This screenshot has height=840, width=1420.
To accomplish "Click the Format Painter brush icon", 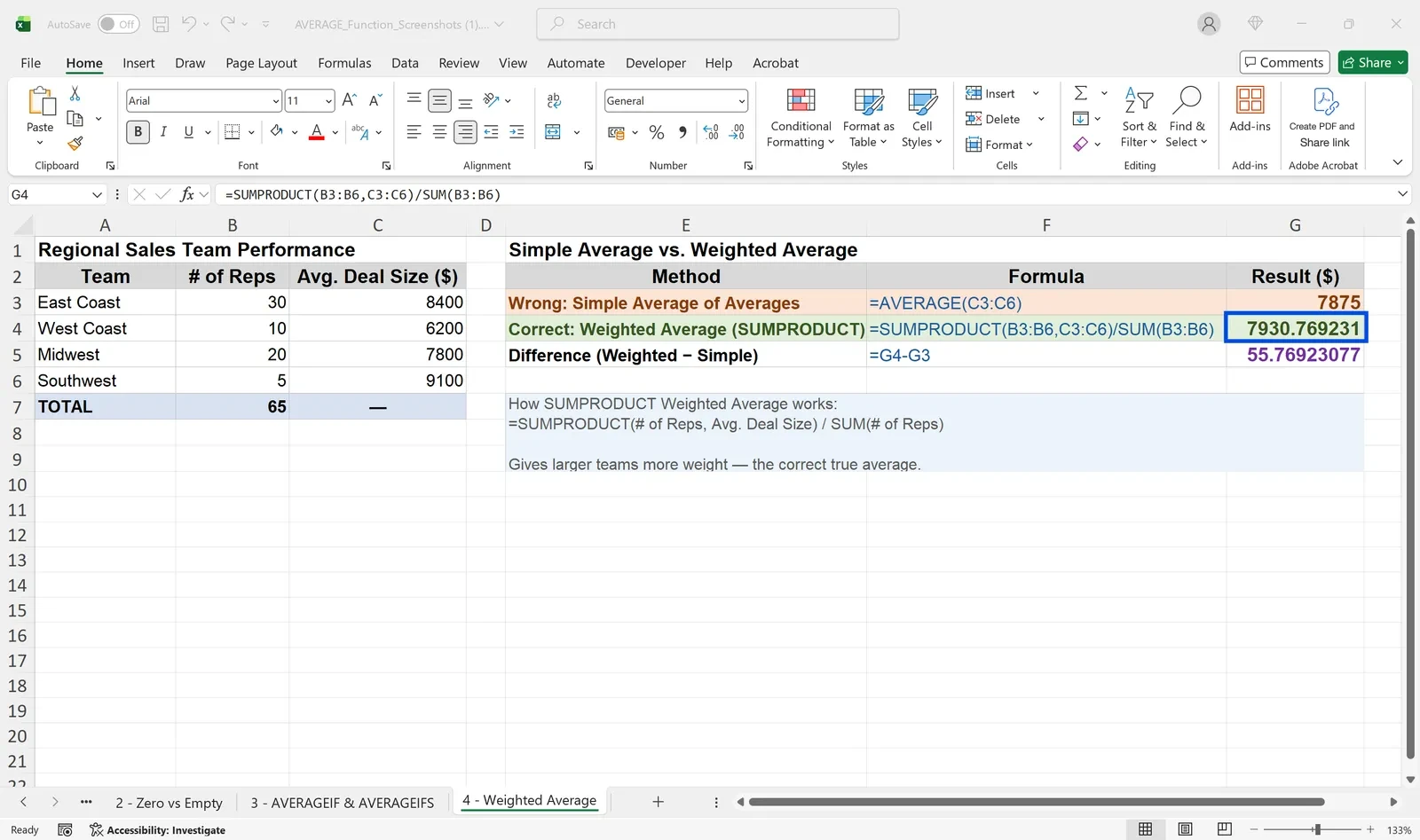I will click(x=75, y=143).
